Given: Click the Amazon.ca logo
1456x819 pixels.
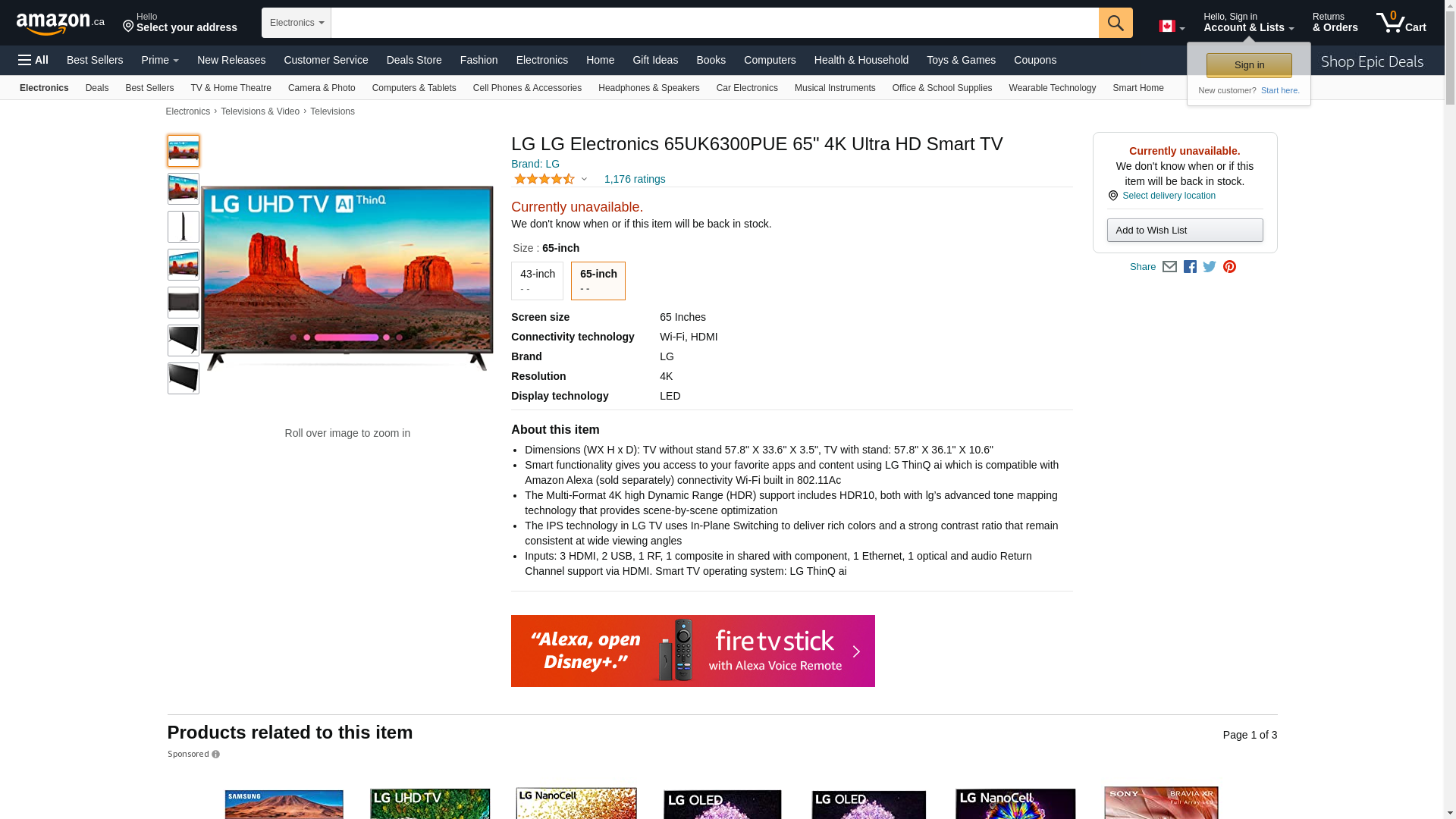Looking at the screenshot, I should (60, 24).
